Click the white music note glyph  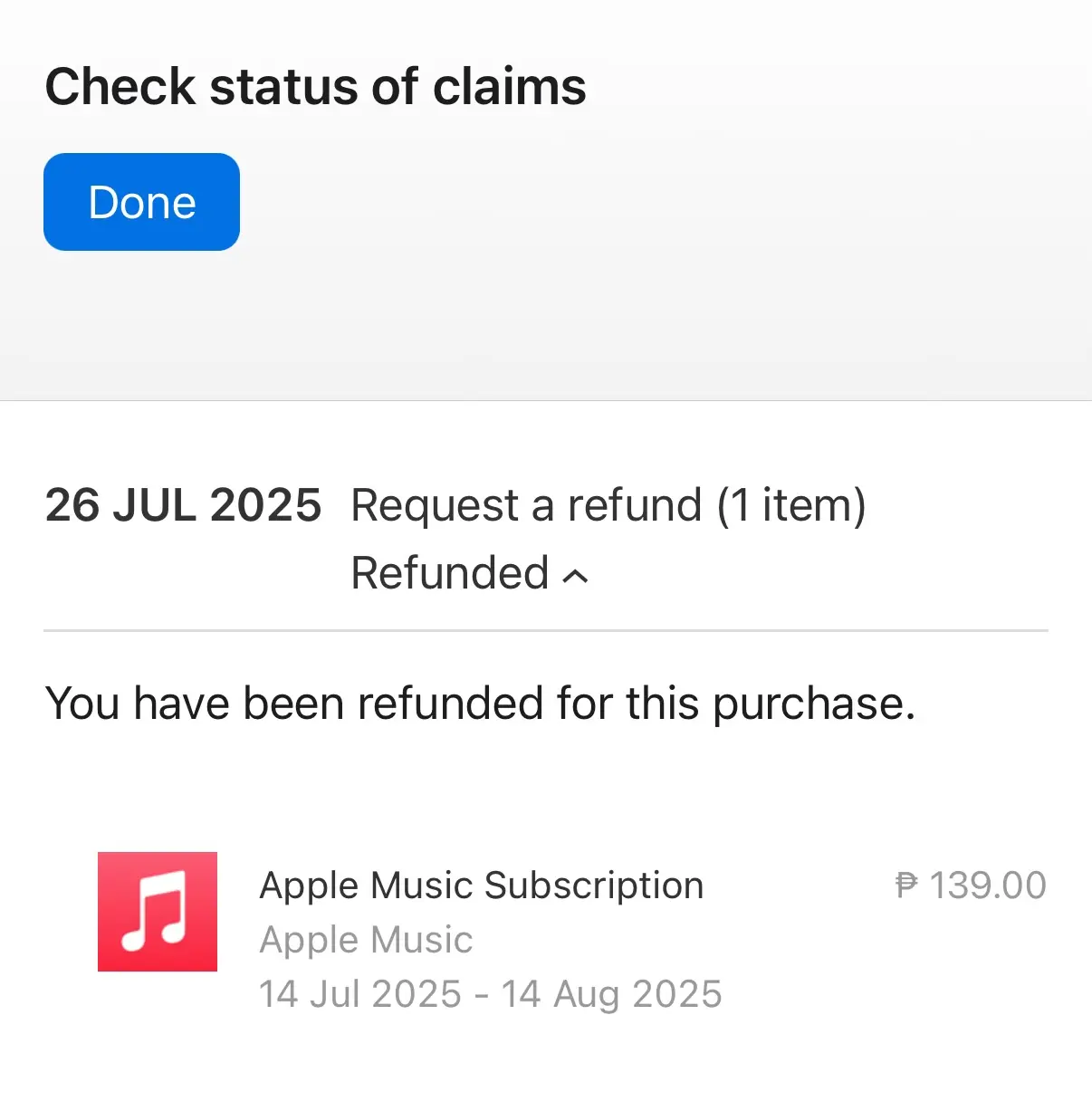click(x=155, y=911)
